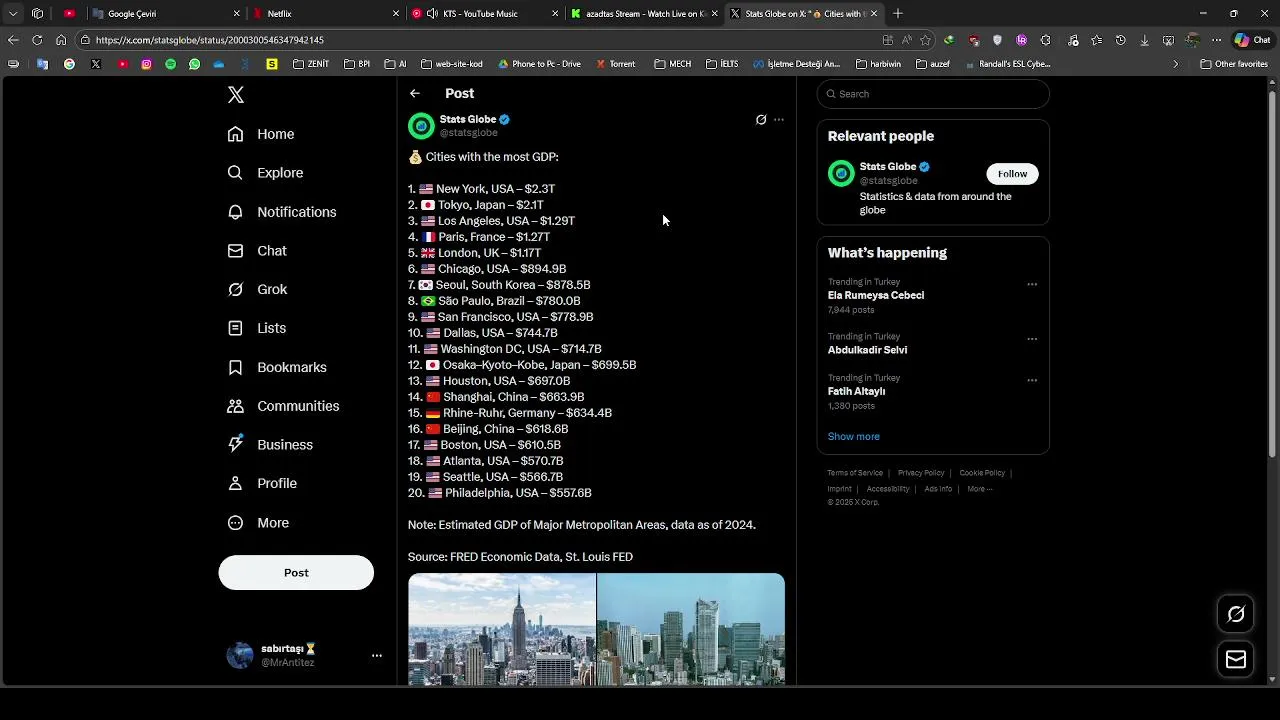This screenshot has width=1280, height=720.
Task: Open Chat in X sidebar
Action: [257, 251]
